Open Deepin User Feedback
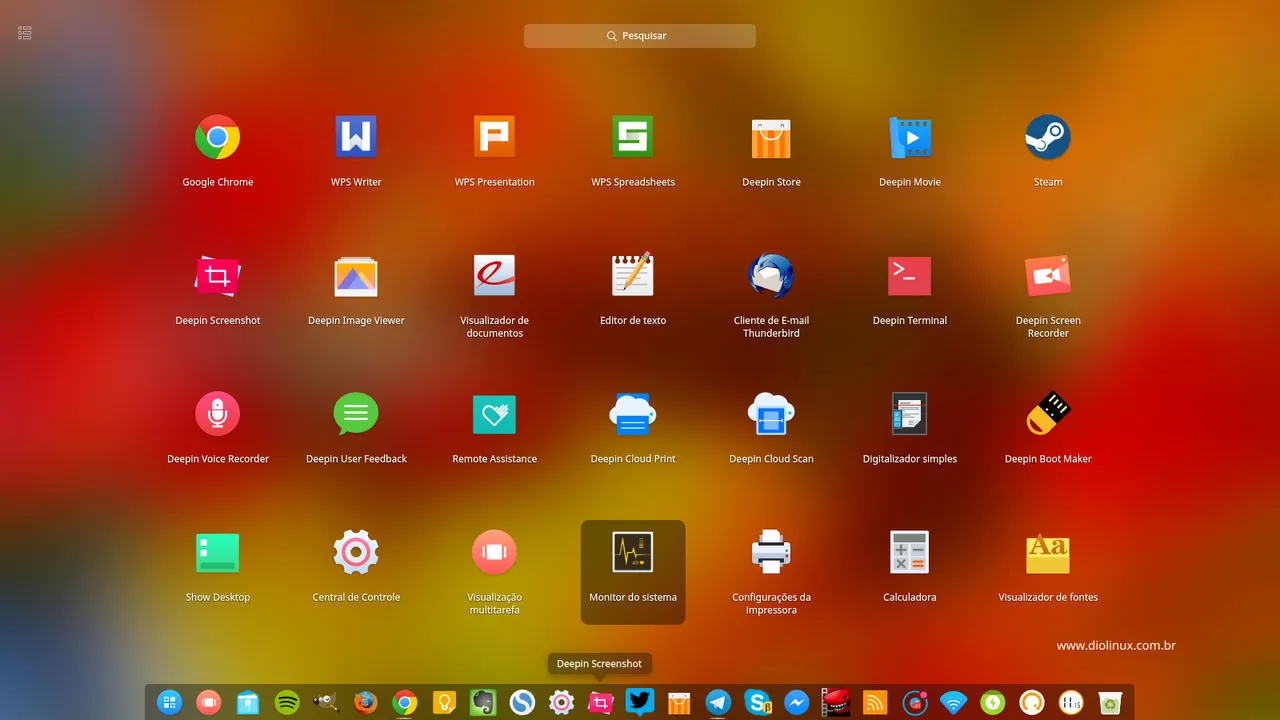1280x720 pixels. coord(356,414)
